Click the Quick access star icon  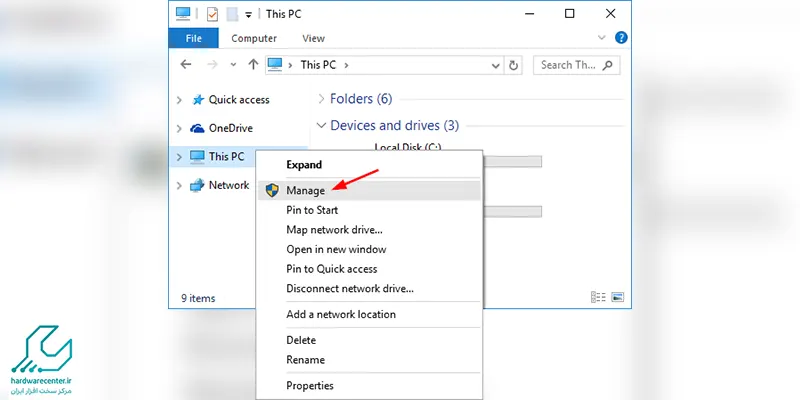pyautogui.click(x=197, y=99)
